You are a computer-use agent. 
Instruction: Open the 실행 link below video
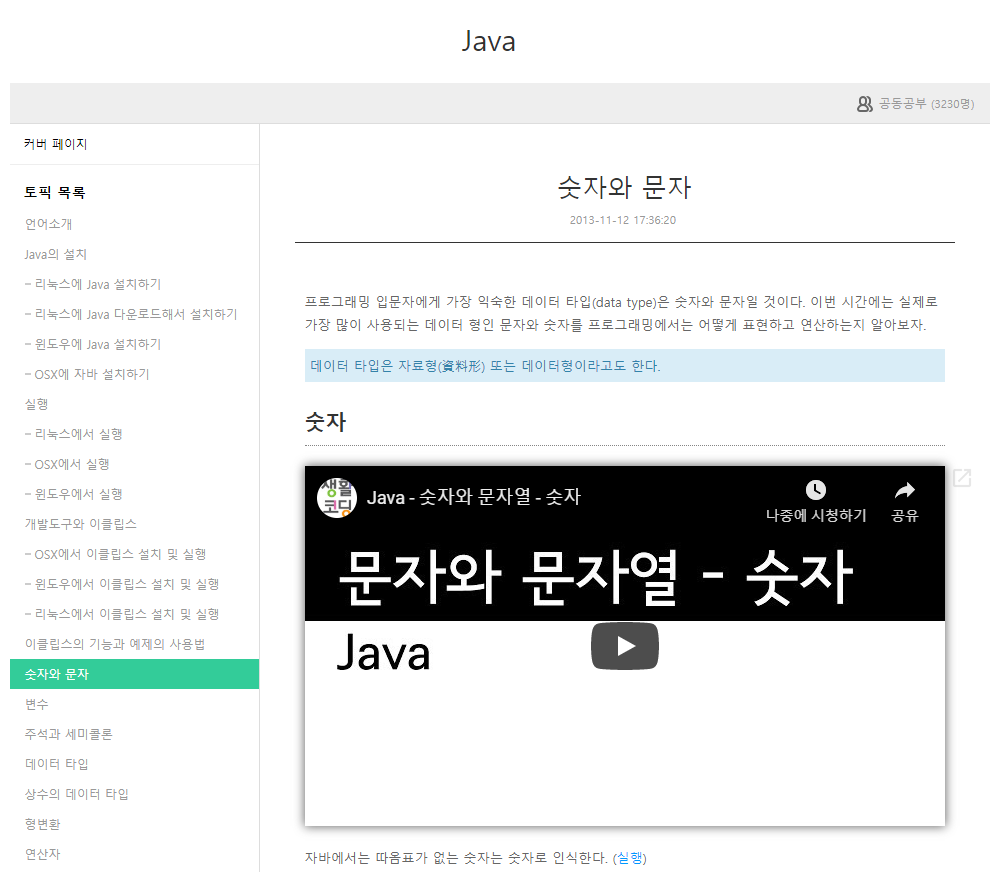click(x=630, y=858)
